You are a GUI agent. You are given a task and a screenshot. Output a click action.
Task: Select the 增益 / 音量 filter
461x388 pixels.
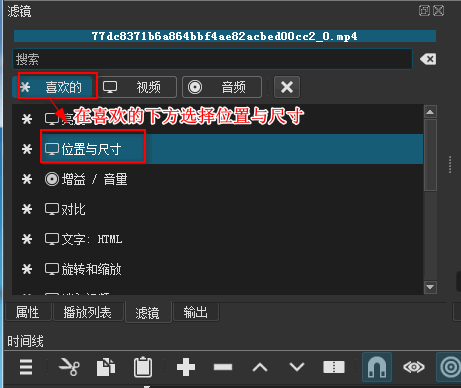217,179
